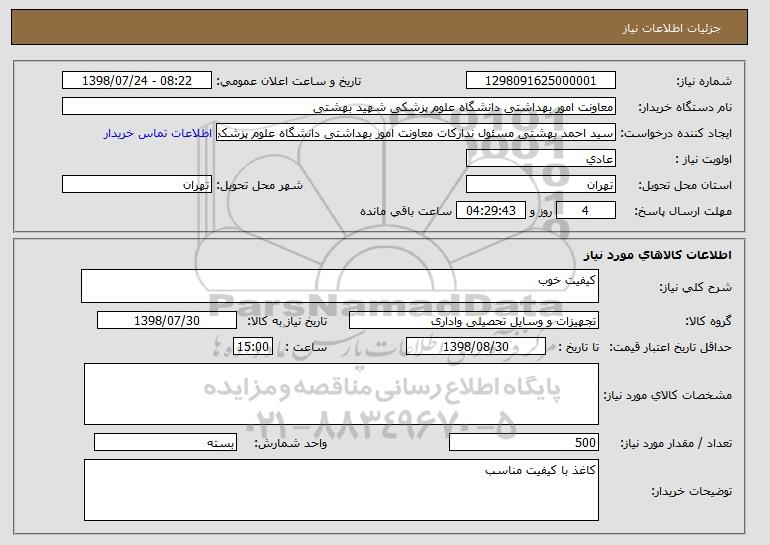The width and height of the screenshot is (770, 545).
Task: Select the public announcement date field 1398/07/24 - 08:22
Action: pyautogui.click(x=137, y=81)
